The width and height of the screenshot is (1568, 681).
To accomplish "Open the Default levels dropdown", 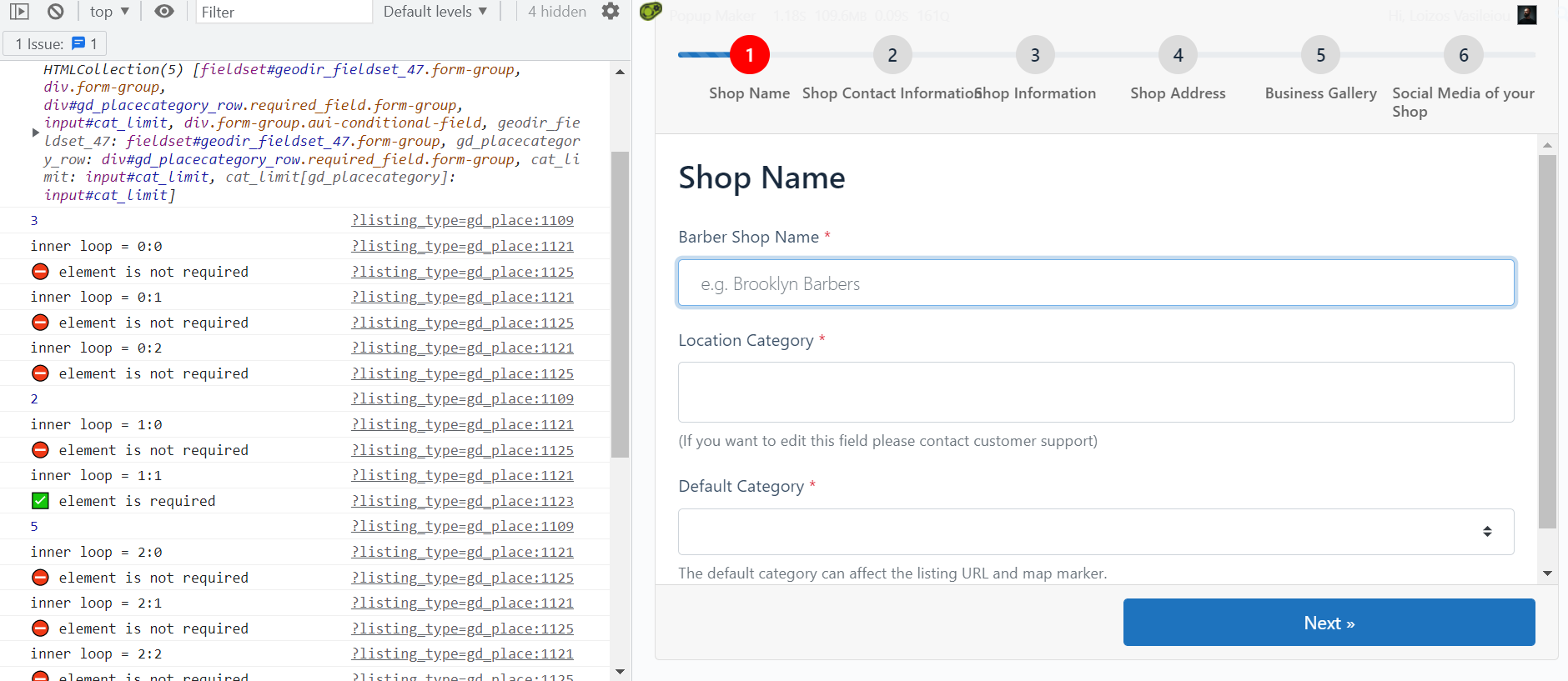I will point(435,12).
